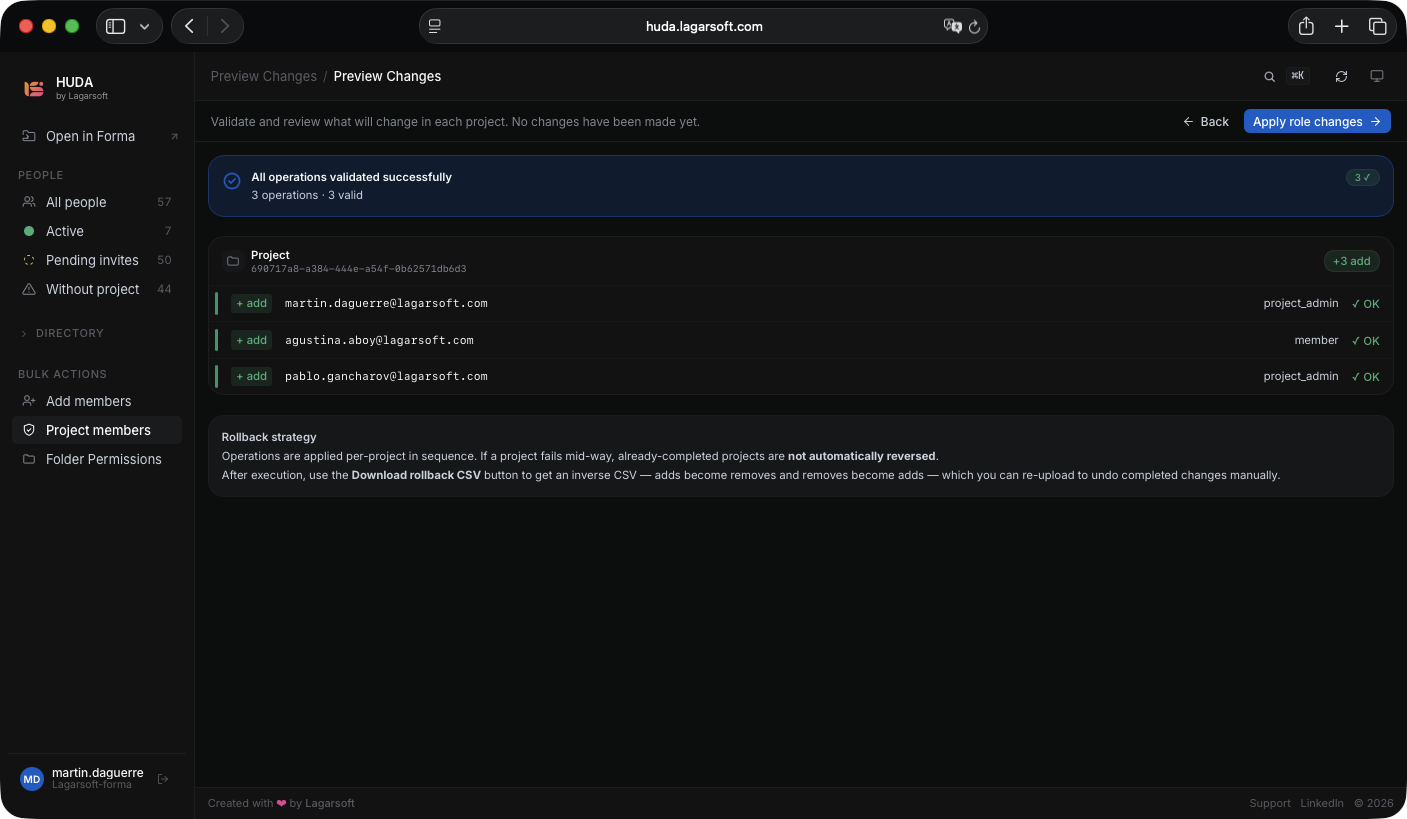Toggle the monitor display icon
1407x819 pixels.
pyautogui.click(x=1377, y=76)
